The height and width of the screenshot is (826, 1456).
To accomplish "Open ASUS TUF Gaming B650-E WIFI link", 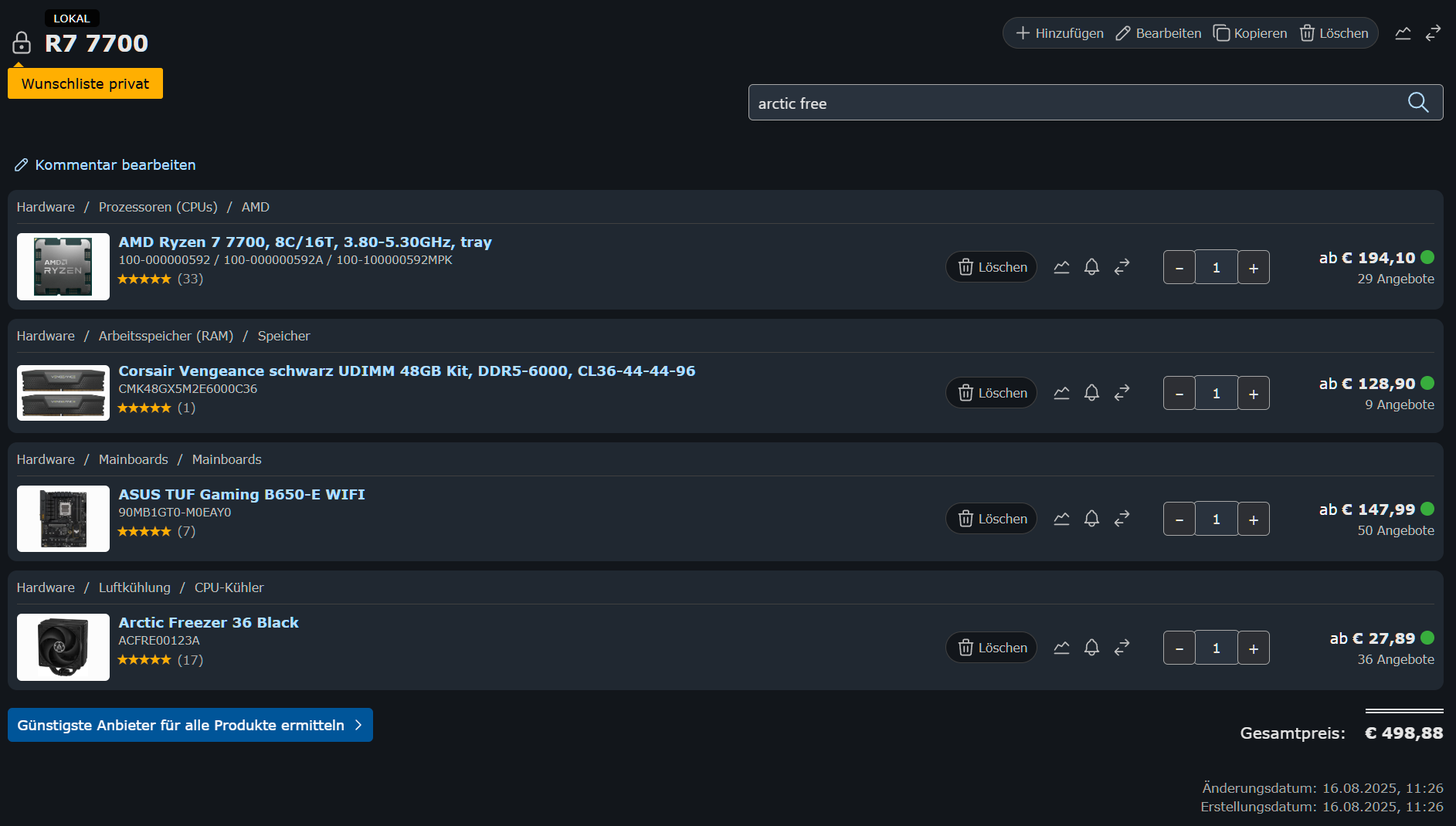I will click(x=242, y=494).
